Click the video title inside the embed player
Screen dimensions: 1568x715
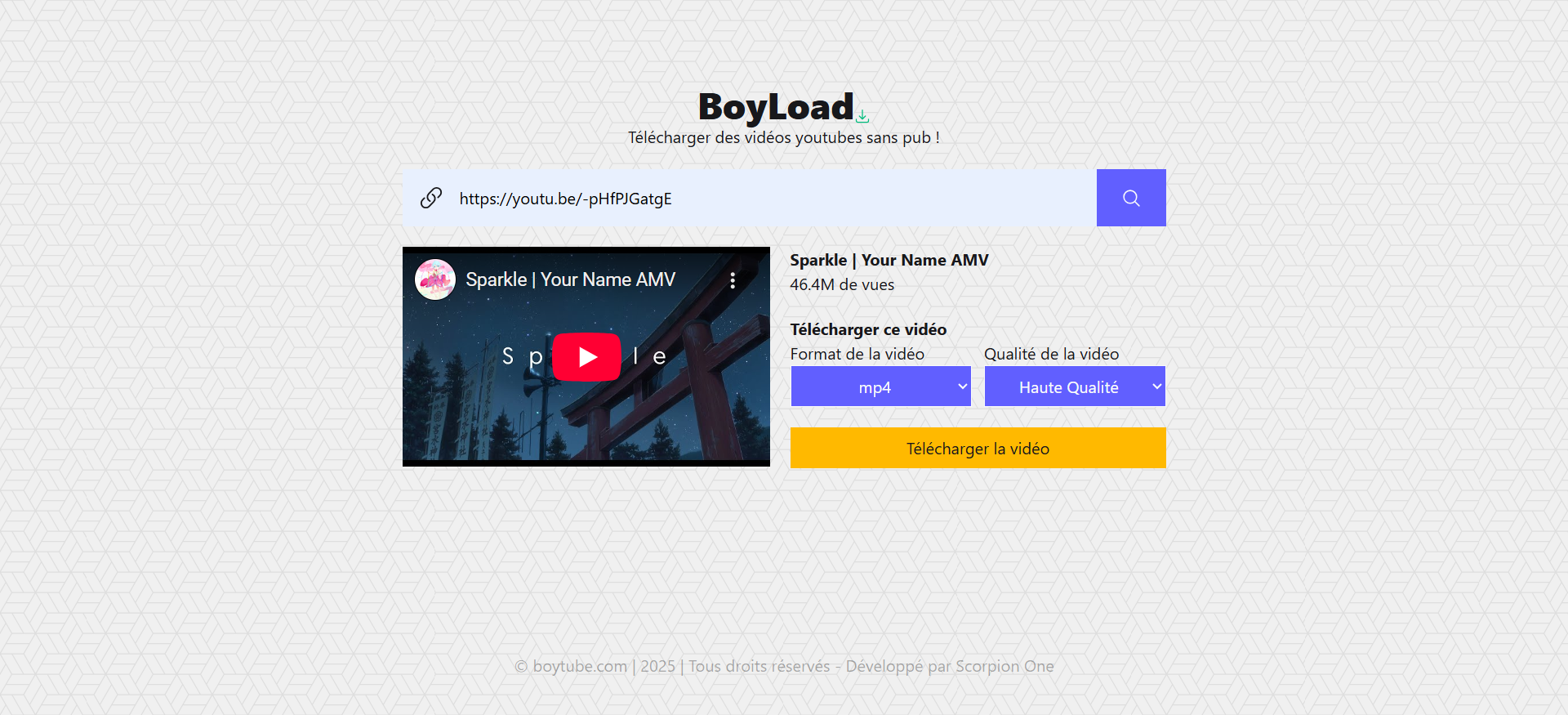[570, 279]
